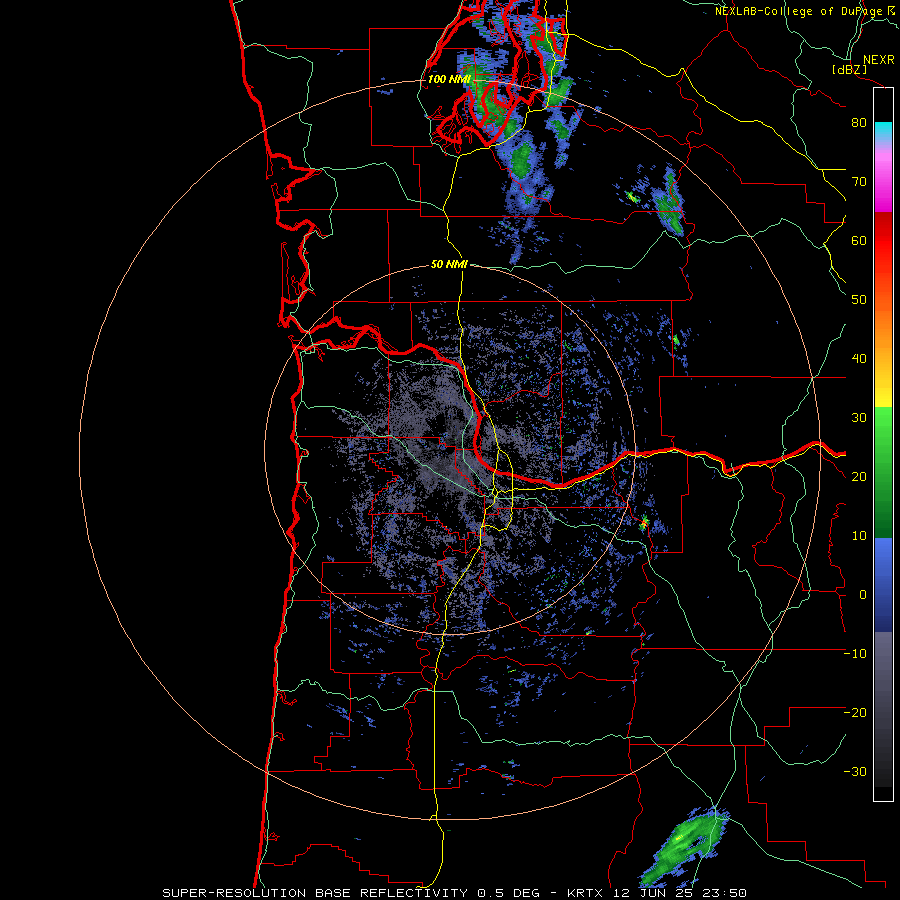Image resolution: width=900 pixels, height=900 pixels.
Task: Click the 50 value on the dBZ scale
Action: click(x=859, y=300)
